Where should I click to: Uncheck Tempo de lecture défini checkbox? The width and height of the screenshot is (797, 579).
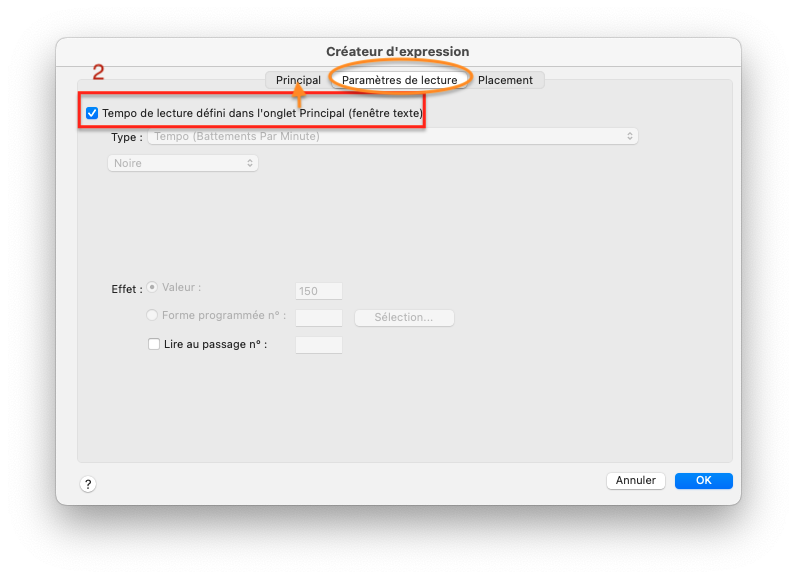(92, 114)
